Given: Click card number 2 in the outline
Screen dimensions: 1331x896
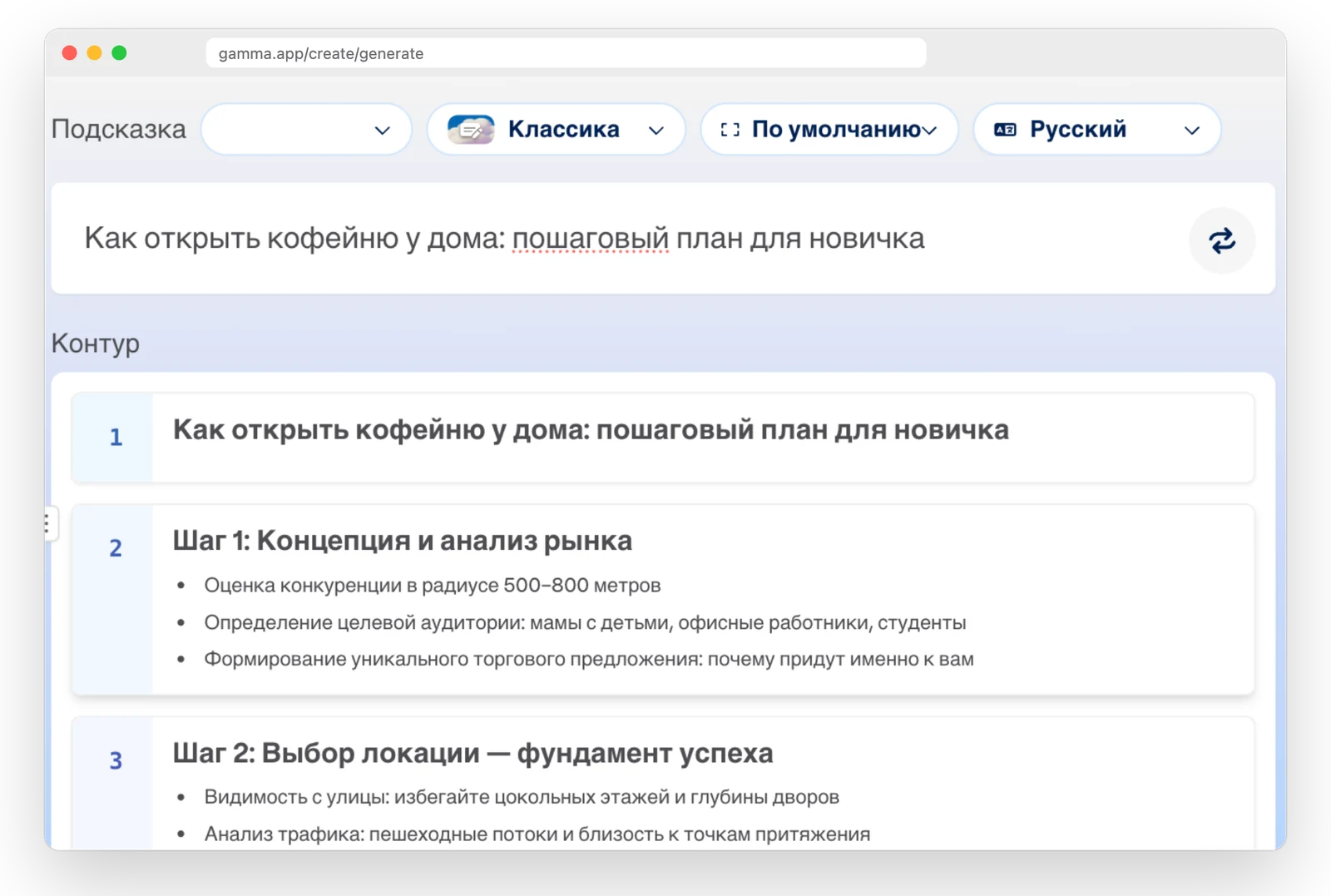Looking at the screenshot, I should (x=116, y=548).
